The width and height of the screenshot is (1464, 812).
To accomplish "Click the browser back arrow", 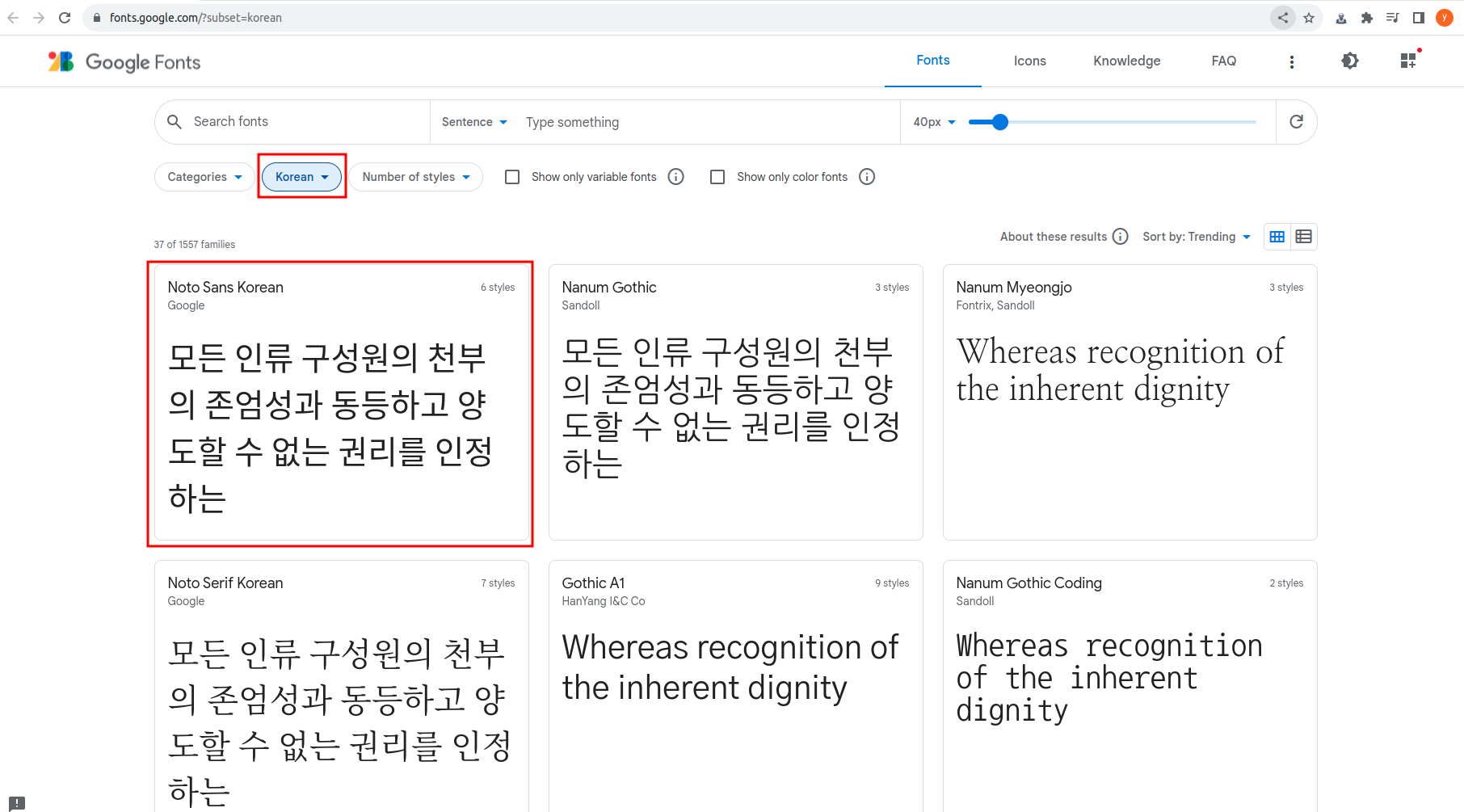I will tap(13, 18).
